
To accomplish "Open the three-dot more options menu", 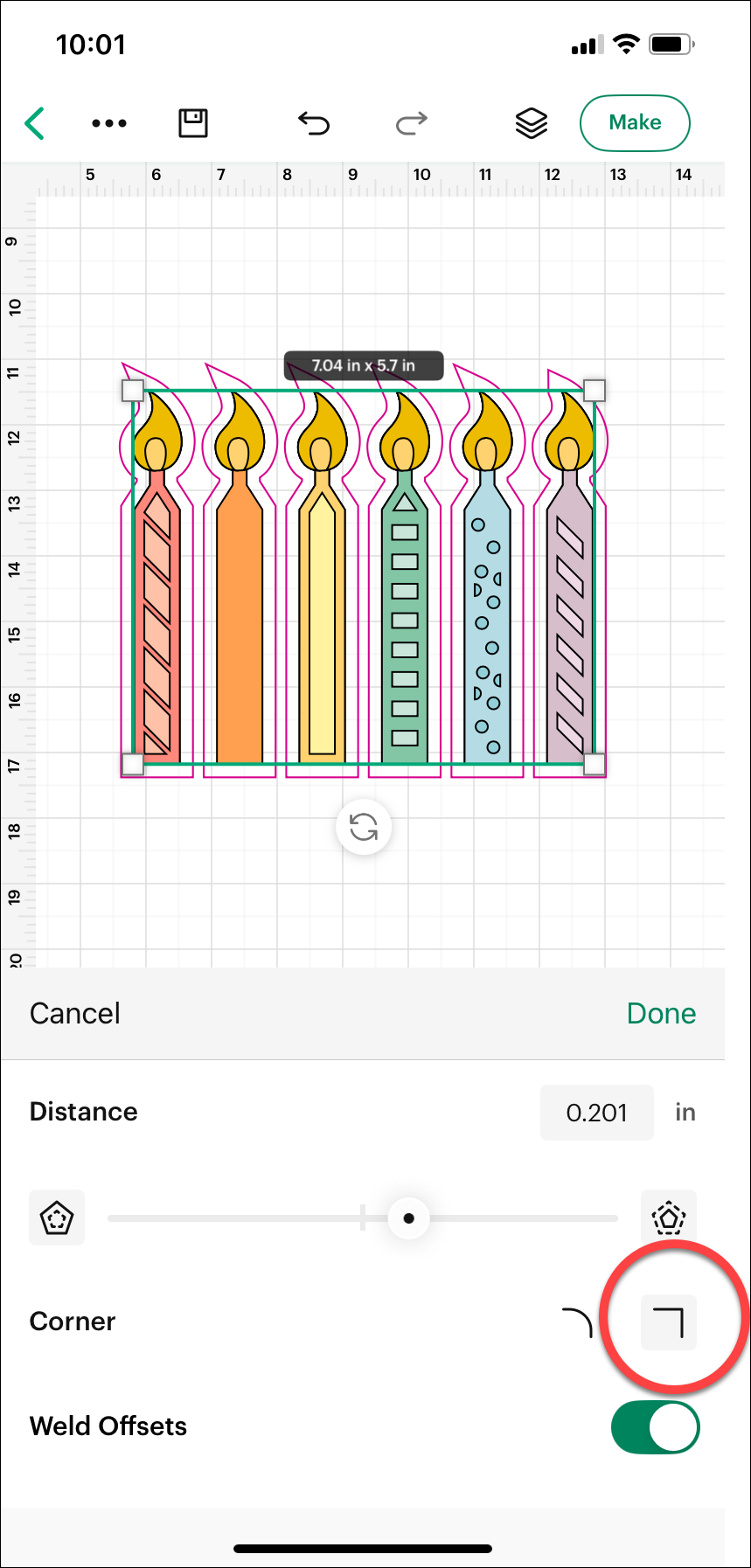I will tap(109, 123).
